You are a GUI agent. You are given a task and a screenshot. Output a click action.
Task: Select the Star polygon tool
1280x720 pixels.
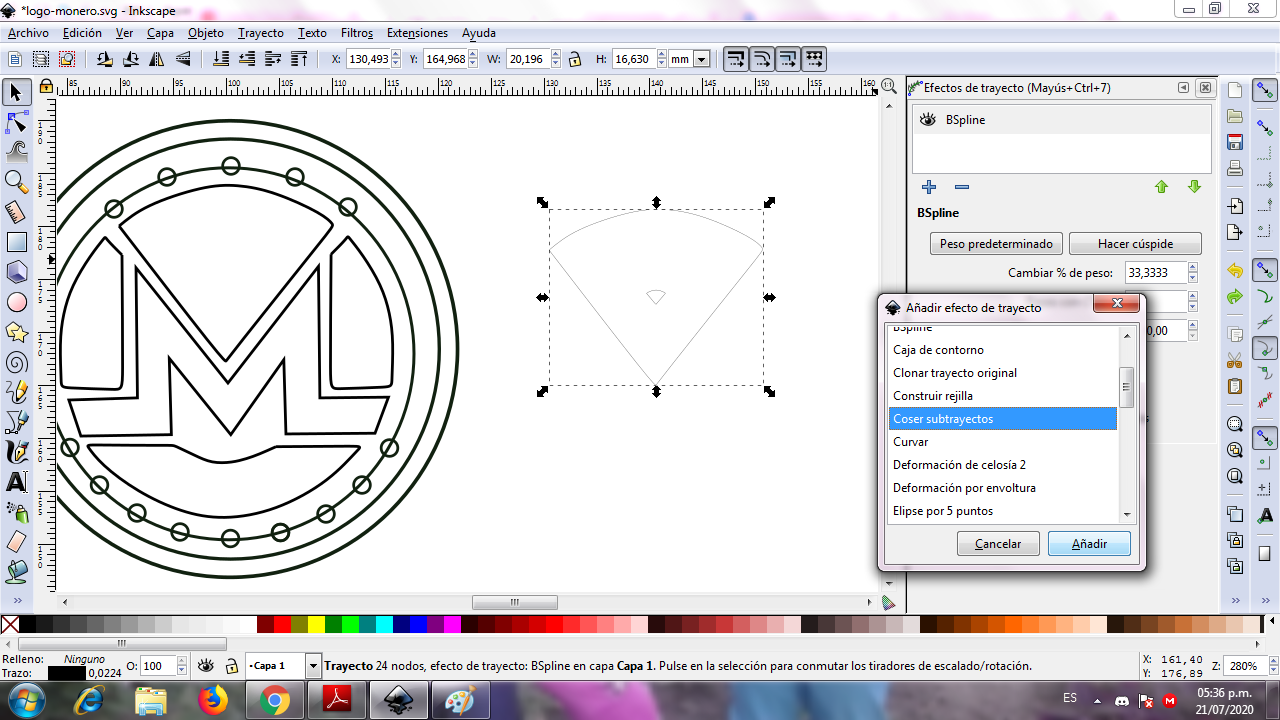pos(16,332)
